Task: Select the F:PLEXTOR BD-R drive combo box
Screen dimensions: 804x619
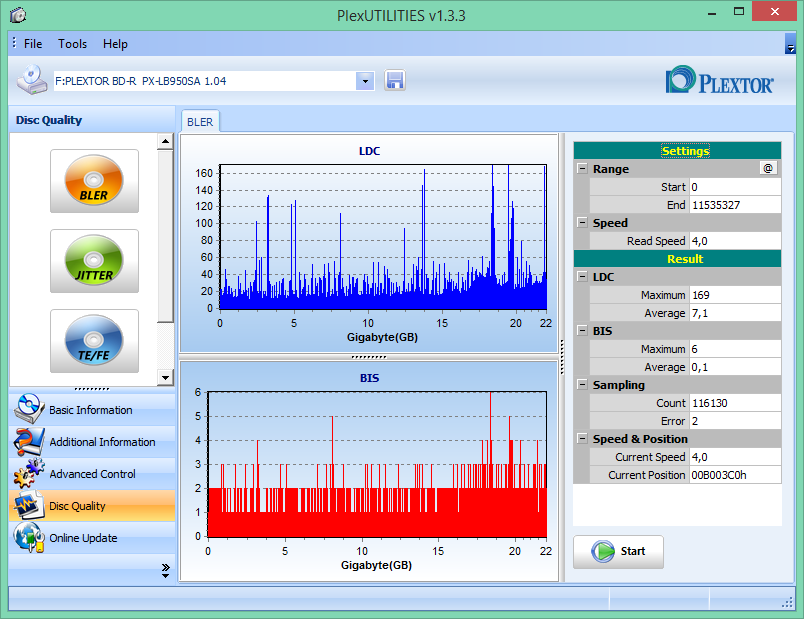Action: click(214, 81)
